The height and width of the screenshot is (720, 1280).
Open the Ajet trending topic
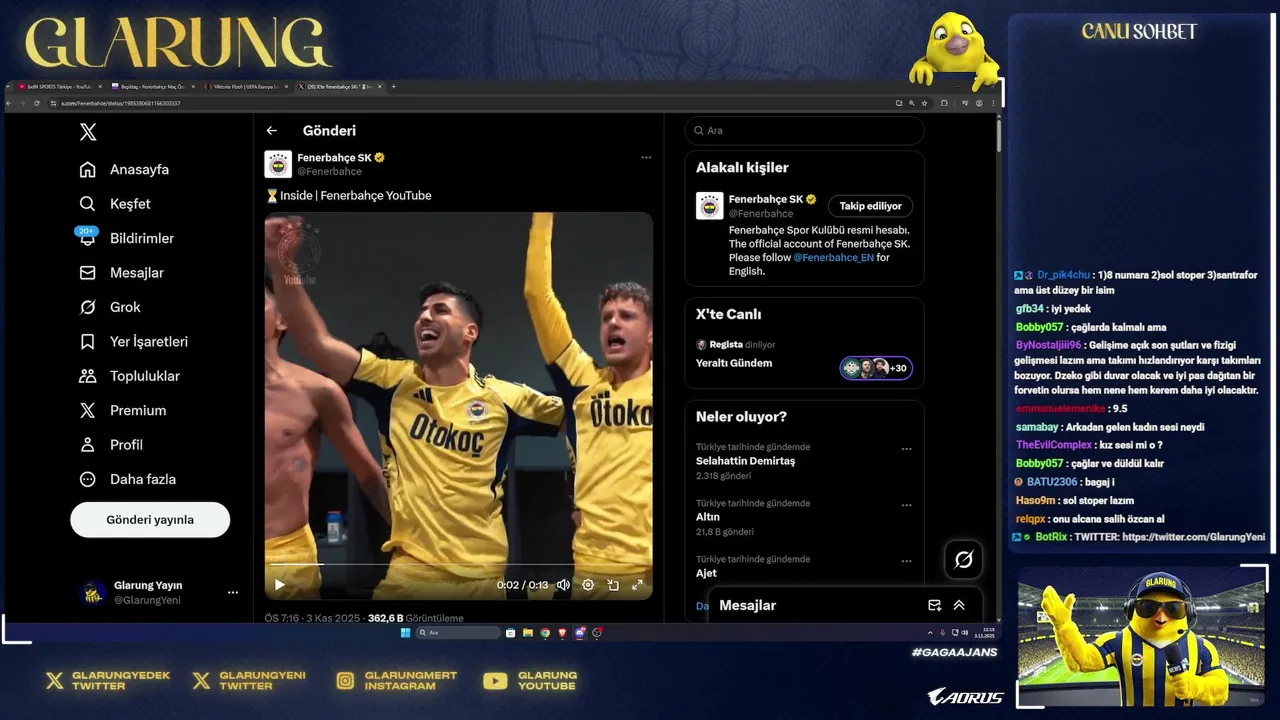tap(706, 573)
